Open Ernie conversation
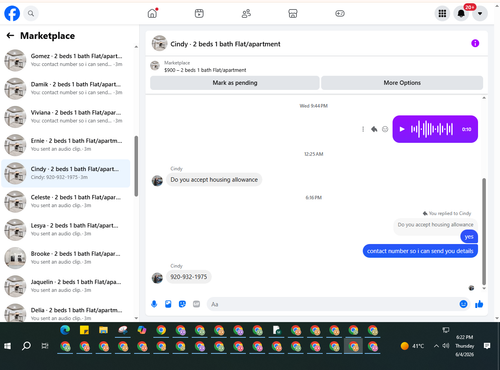The height and width of the screenshot is (370, 500). (66, 145)
